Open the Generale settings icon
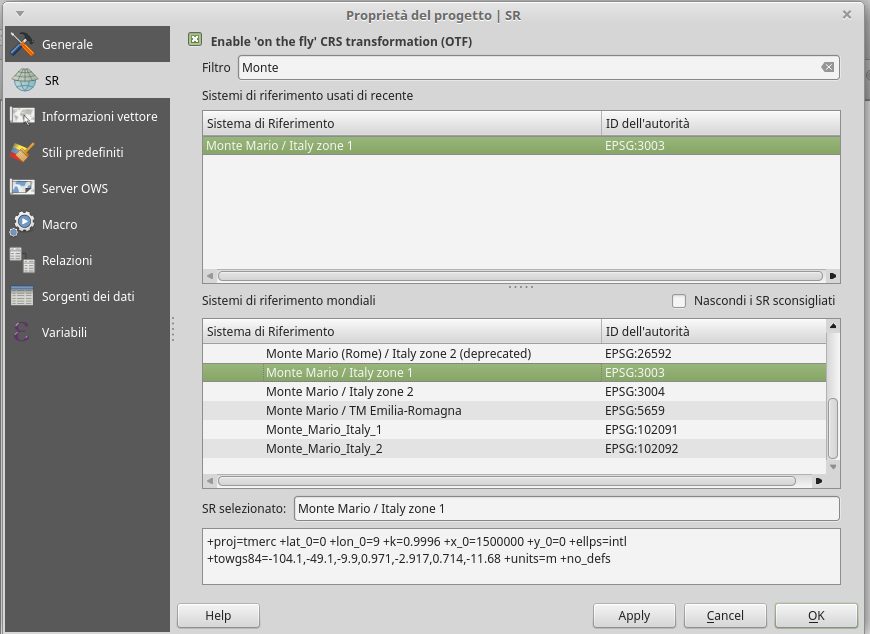The width and height of the screenshot is (870, 634). coord(22,44)
